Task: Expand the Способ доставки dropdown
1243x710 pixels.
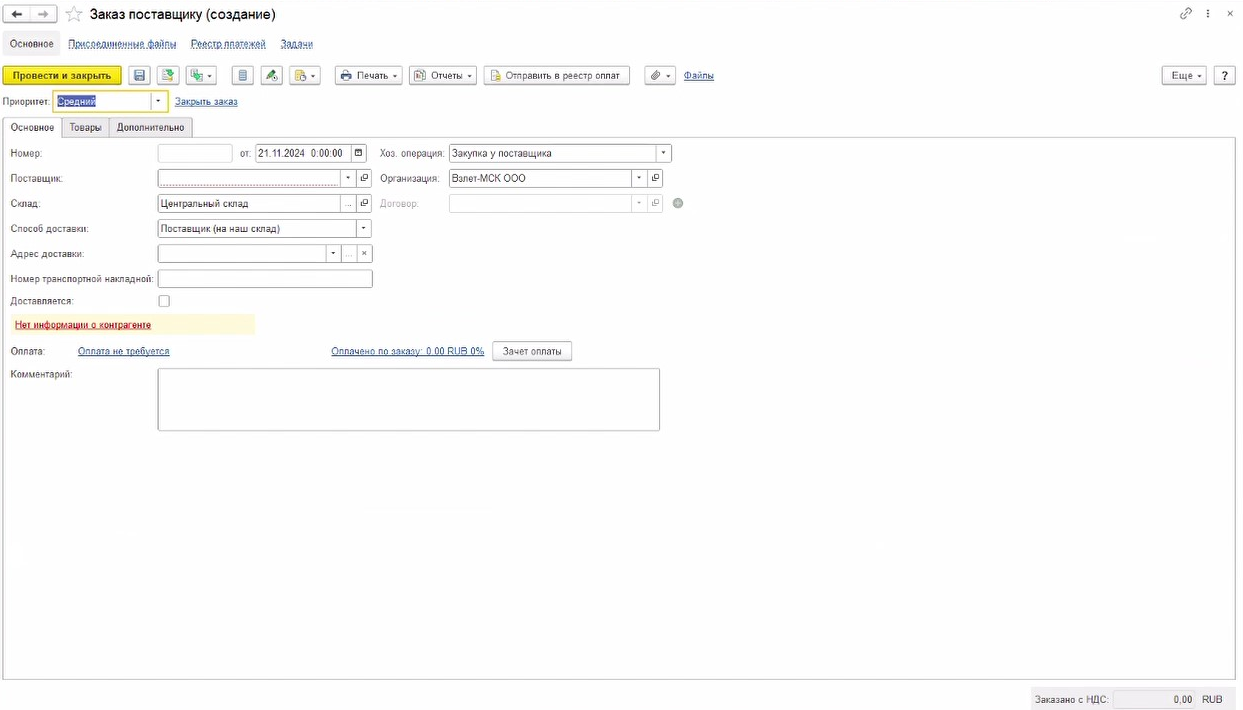Action: [x=364, y=228]
